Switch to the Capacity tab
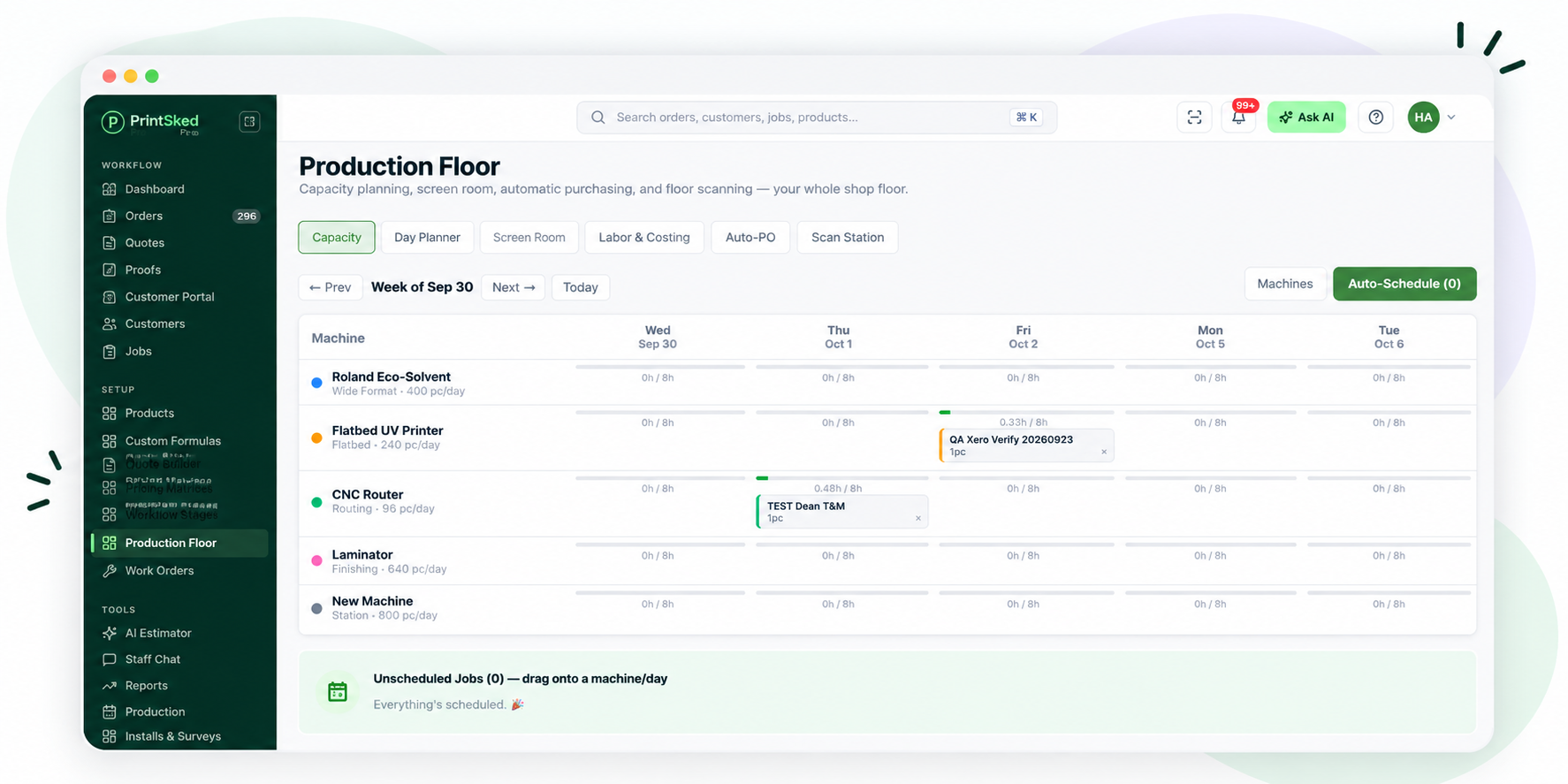 click(337, 237)
